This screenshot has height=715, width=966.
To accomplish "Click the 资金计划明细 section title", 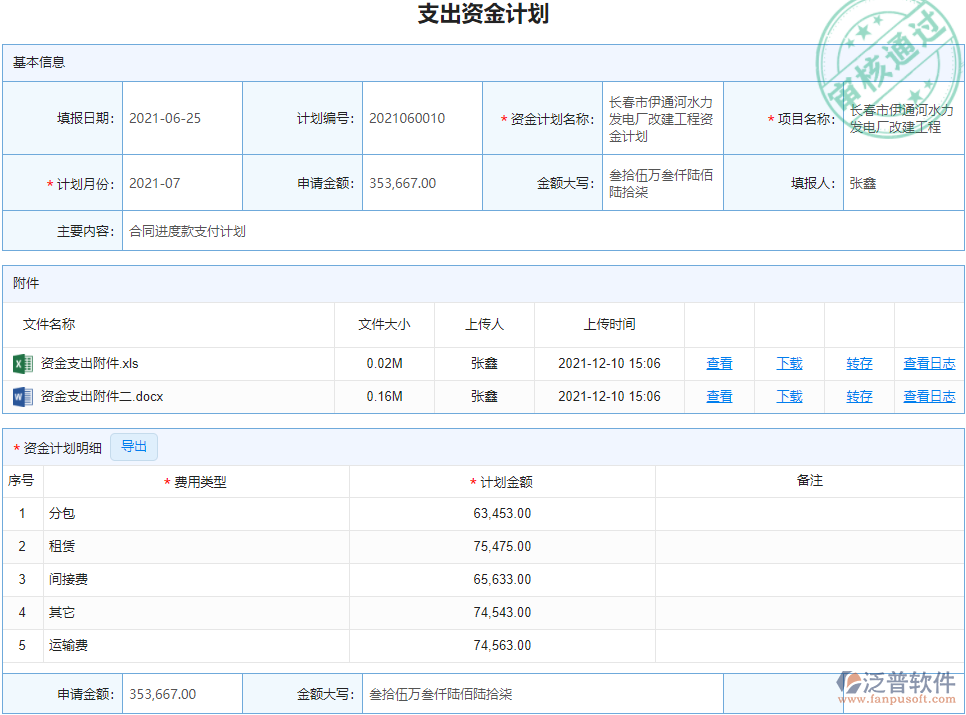I will click(x=60, y=447).
